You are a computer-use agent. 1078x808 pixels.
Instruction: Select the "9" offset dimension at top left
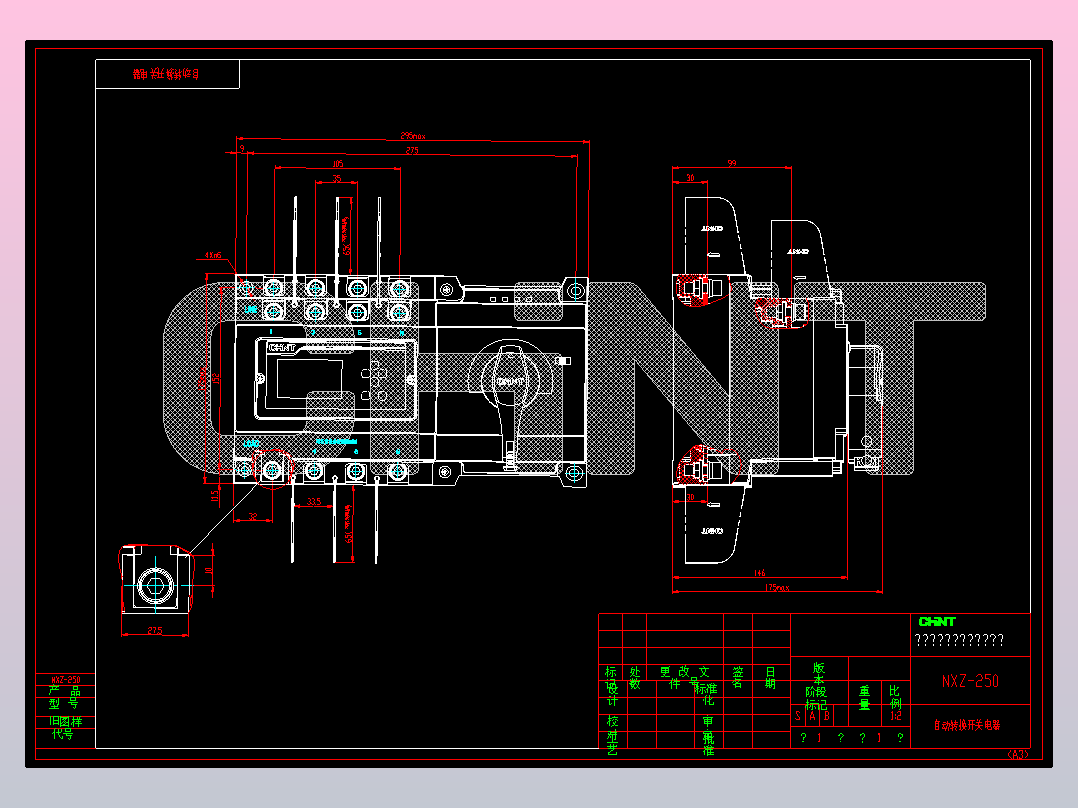pos(242,149)
